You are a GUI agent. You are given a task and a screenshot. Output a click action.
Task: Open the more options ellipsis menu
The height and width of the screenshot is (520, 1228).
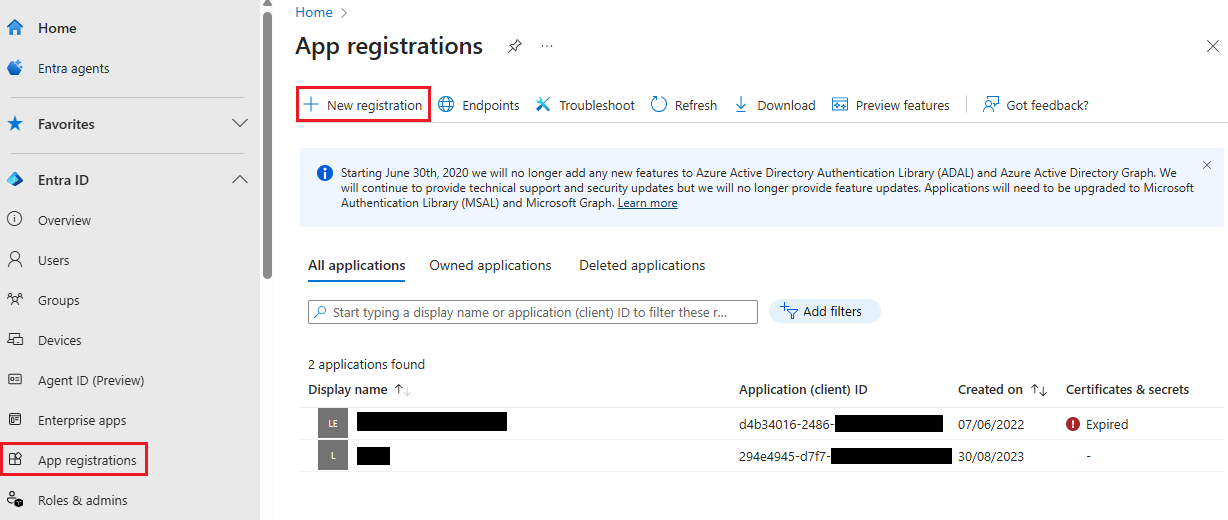click(x=547, y=46)
